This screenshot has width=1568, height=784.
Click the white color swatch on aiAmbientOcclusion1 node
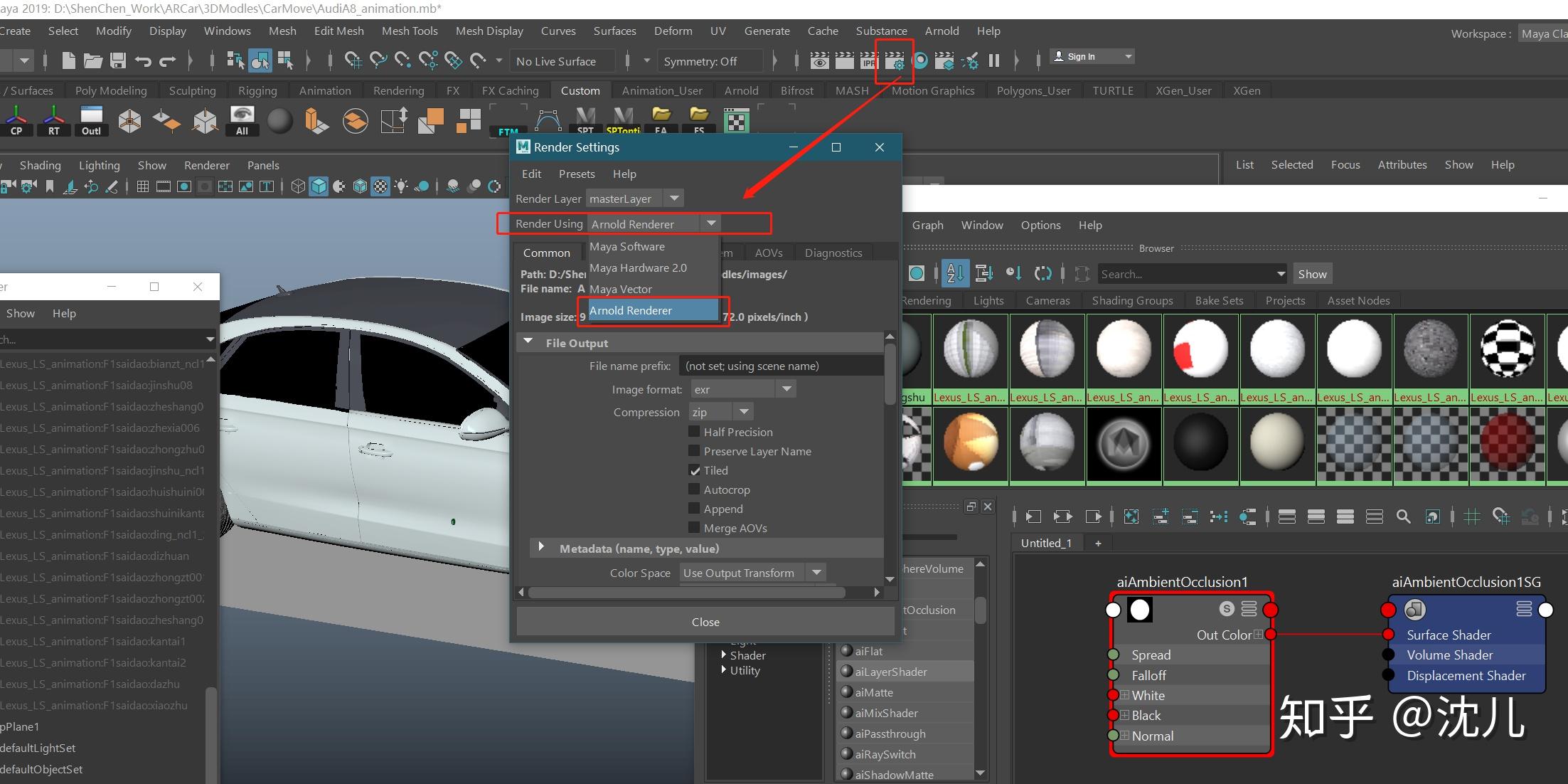(1140, 609)
